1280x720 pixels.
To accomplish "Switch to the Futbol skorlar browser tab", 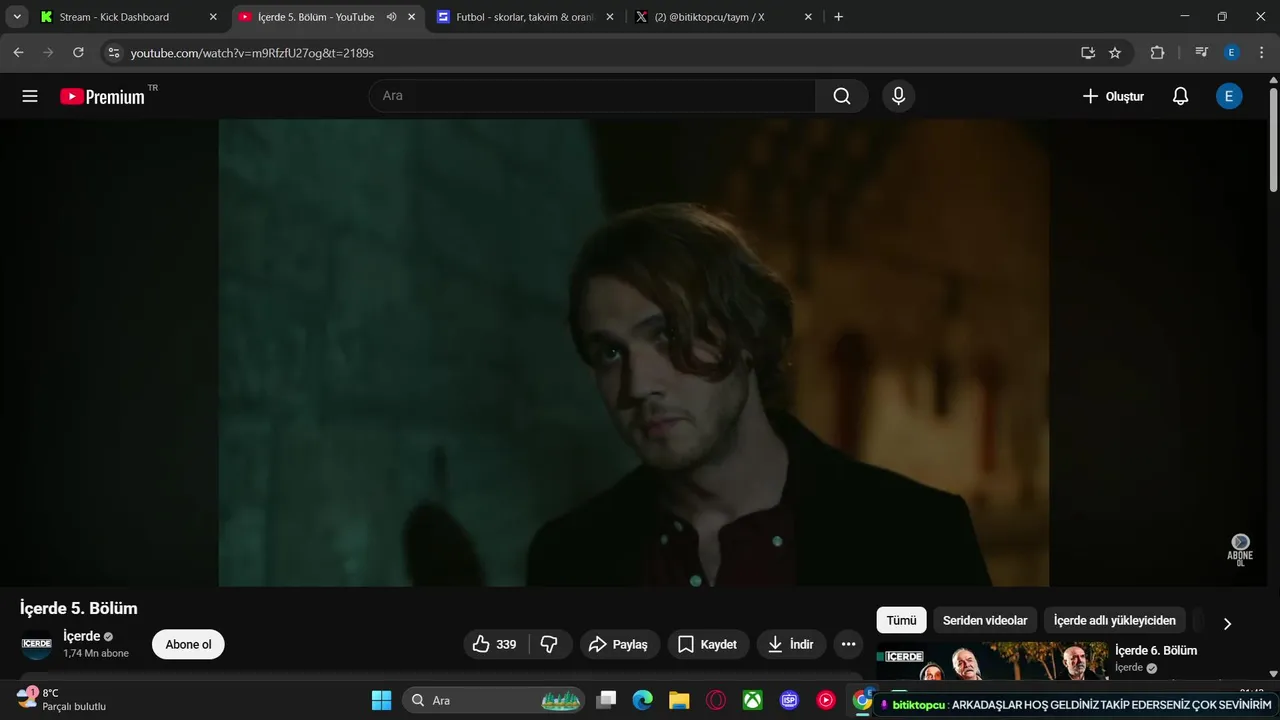I will [524, 17].
